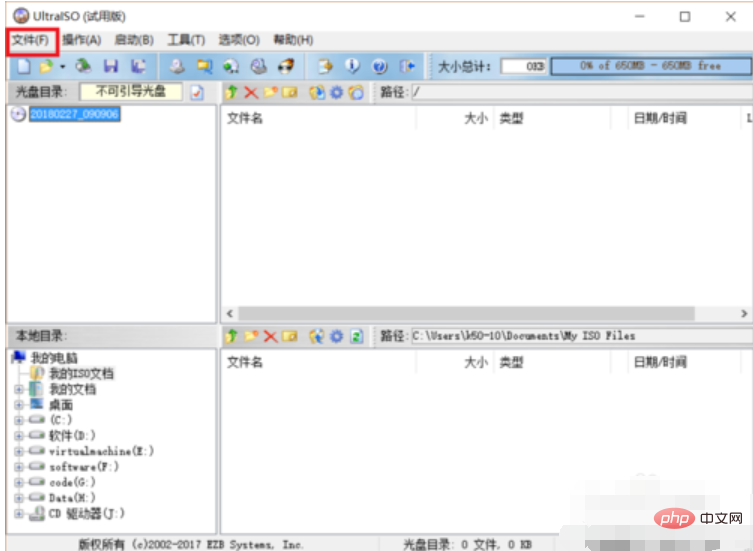
Task: Click the open CD/DVD disc toolbar icon
Action: (83, 66)
